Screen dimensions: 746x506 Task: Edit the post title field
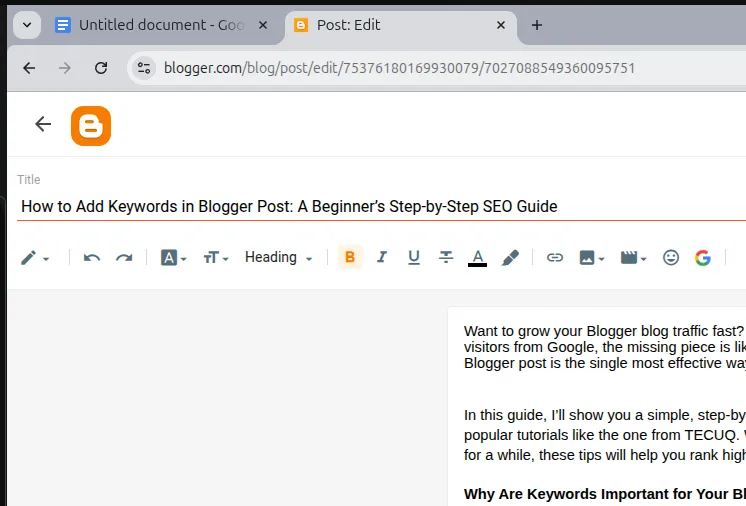click(382, 206)
